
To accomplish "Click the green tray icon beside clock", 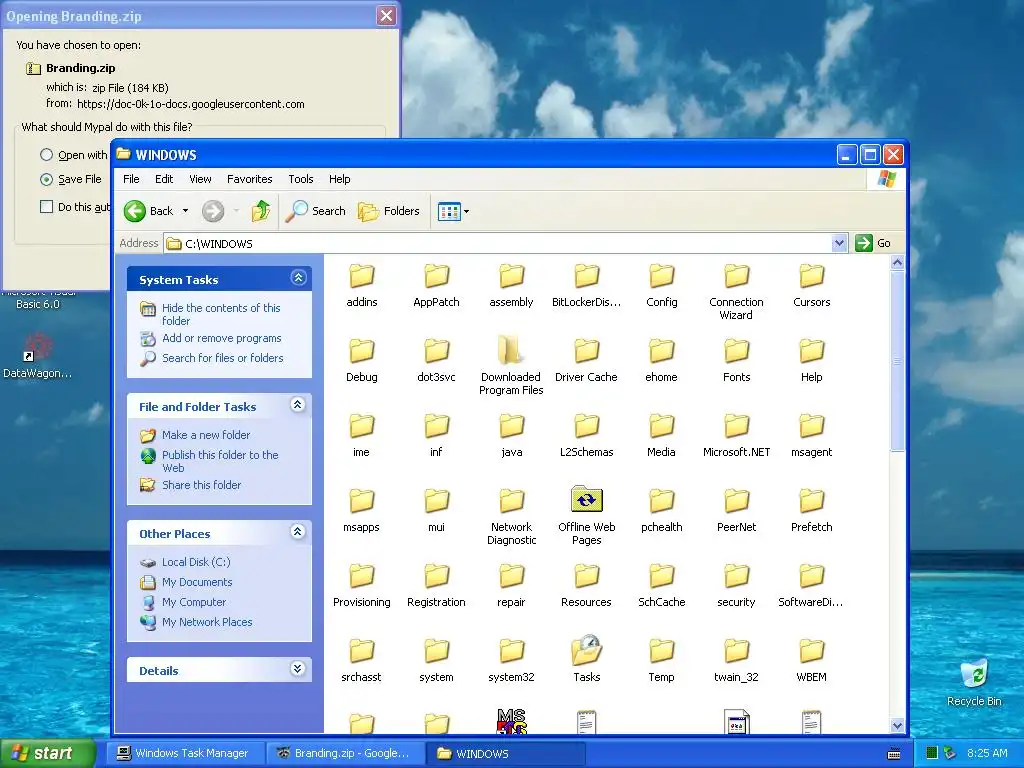I will pos(932,753).
